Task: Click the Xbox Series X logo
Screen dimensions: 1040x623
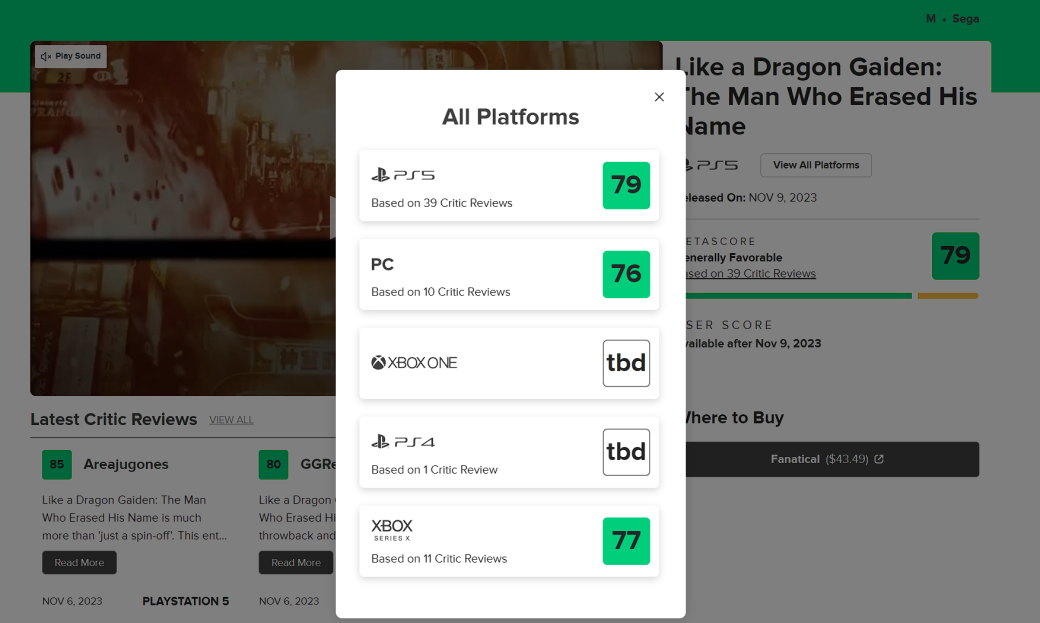Action: point(392,530)
